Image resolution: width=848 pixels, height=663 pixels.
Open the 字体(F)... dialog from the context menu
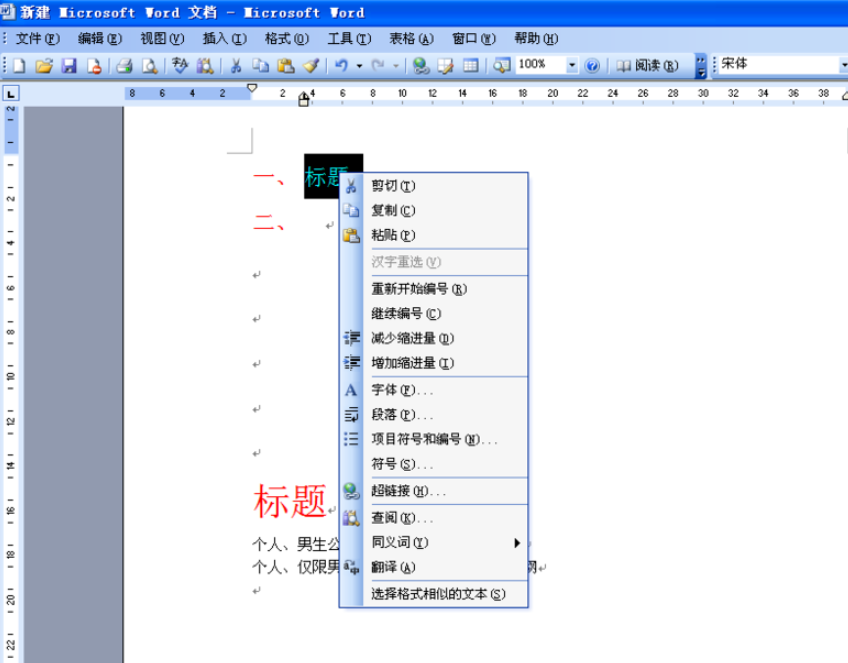pyautogui.click(x=434, y=390)
